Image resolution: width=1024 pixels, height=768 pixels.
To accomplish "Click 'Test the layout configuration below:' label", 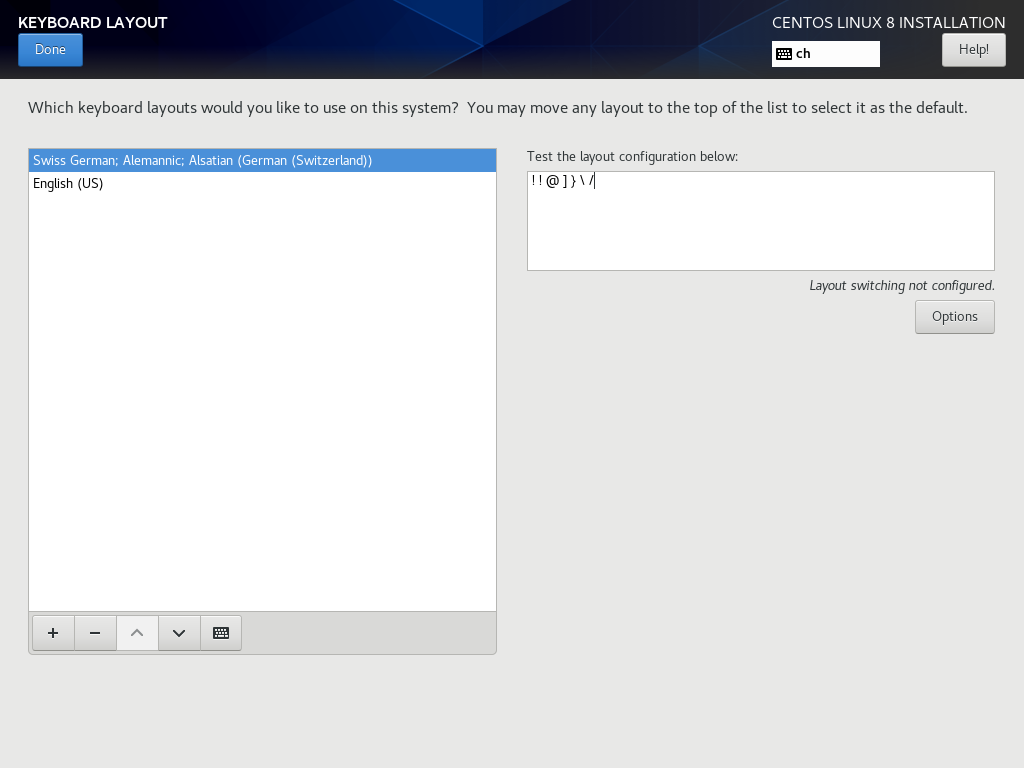I will pos(632,157).
